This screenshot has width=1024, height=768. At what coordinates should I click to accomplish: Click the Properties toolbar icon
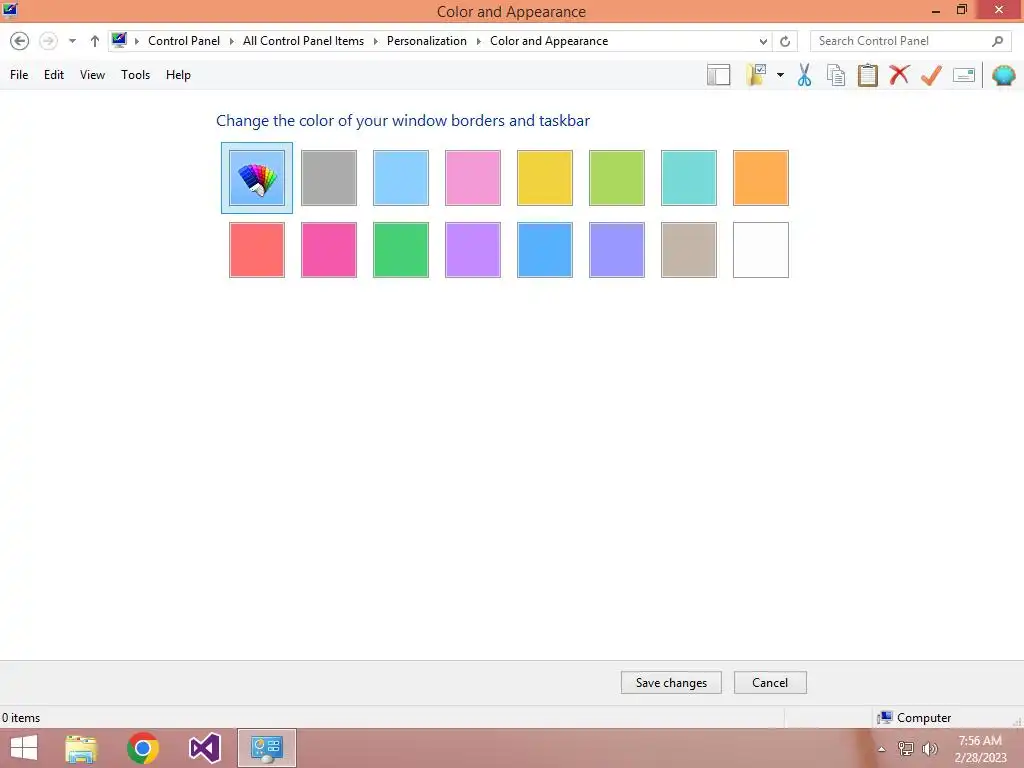(964, 75)
